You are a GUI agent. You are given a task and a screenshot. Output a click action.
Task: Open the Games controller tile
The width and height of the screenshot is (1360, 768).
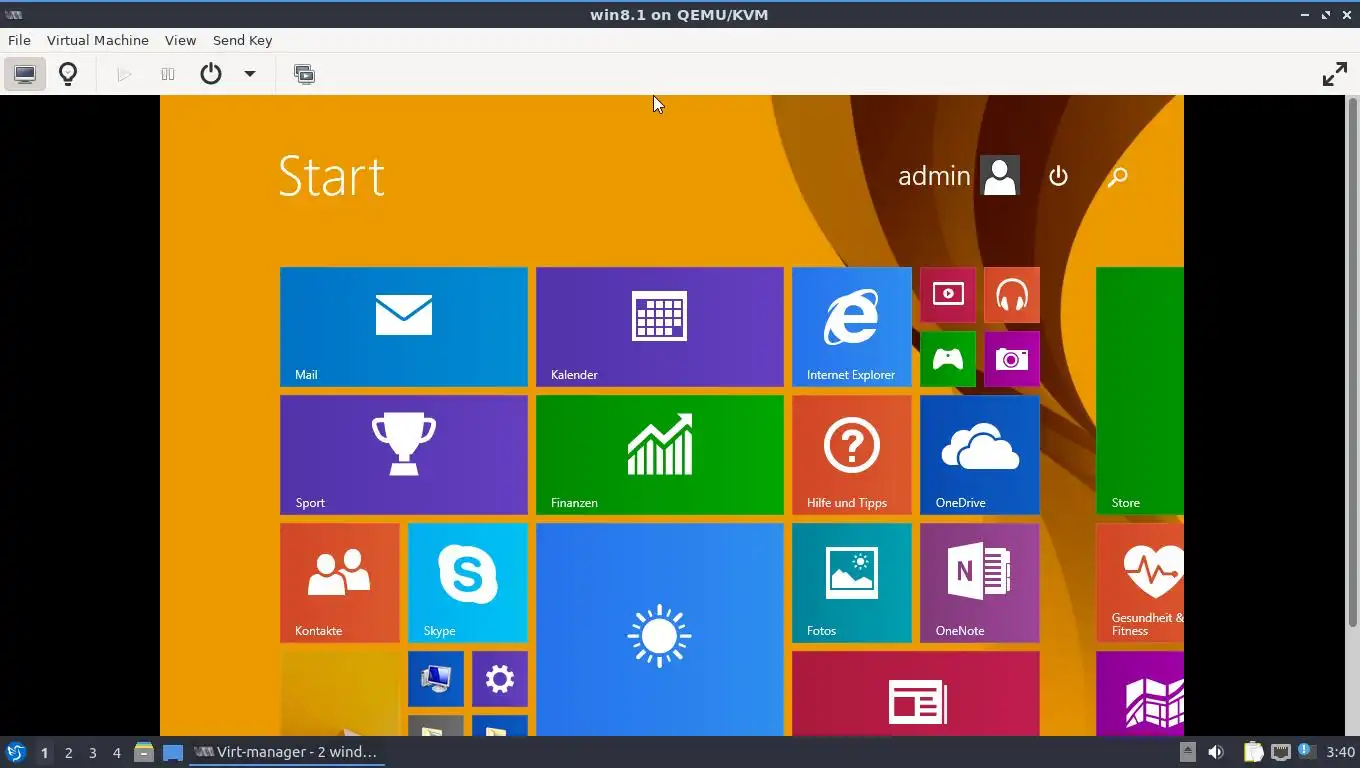pyautogui.click(x=948, y=359)
